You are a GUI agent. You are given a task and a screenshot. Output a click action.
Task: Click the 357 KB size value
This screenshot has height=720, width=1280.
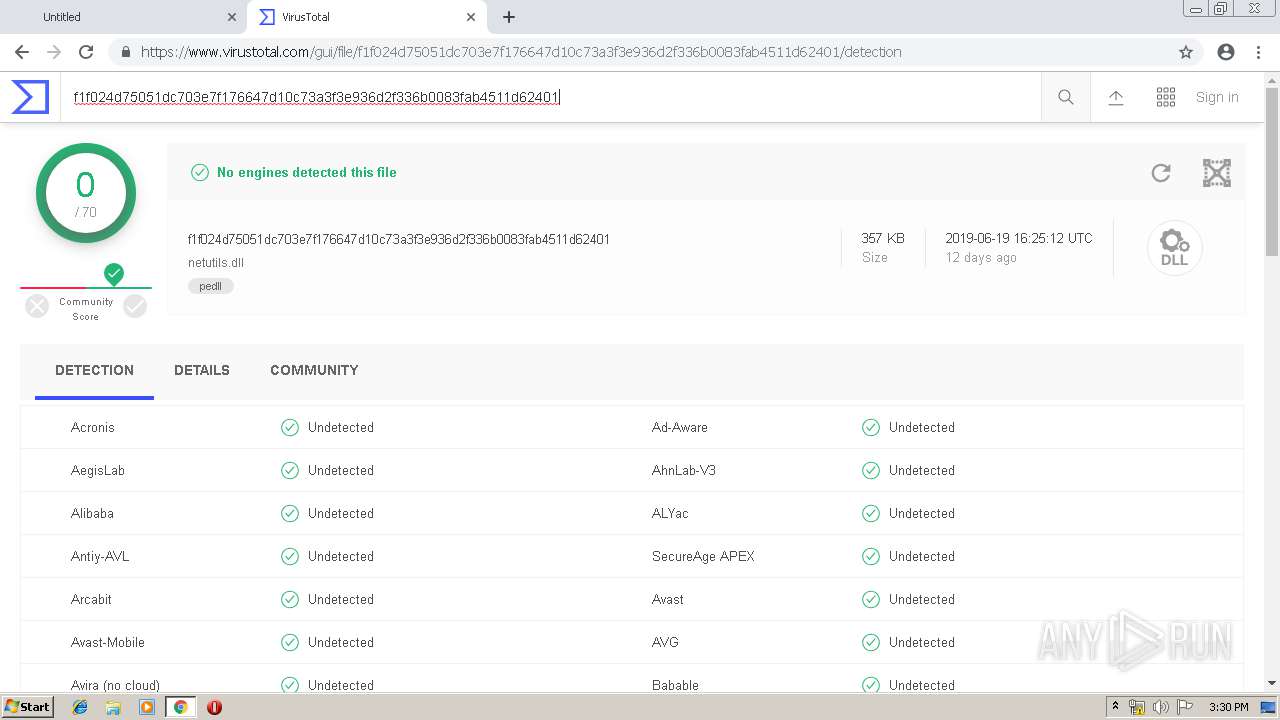[x=883, y=238]
